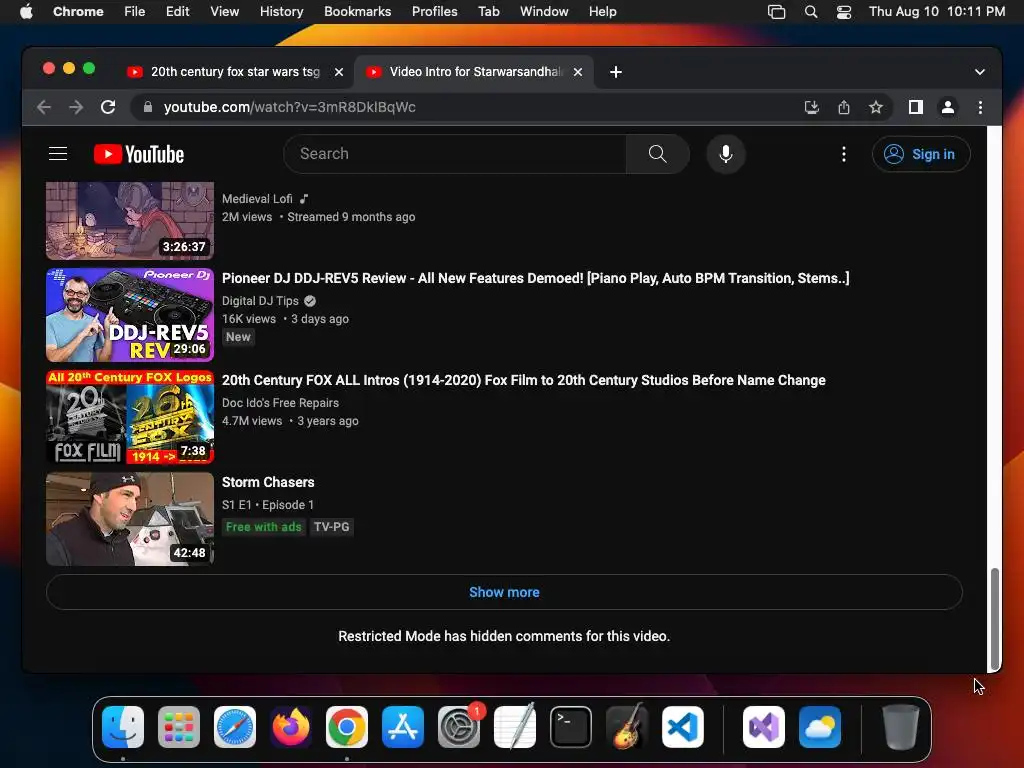Launch GarageBand from the Dock

tap(627, 727)
